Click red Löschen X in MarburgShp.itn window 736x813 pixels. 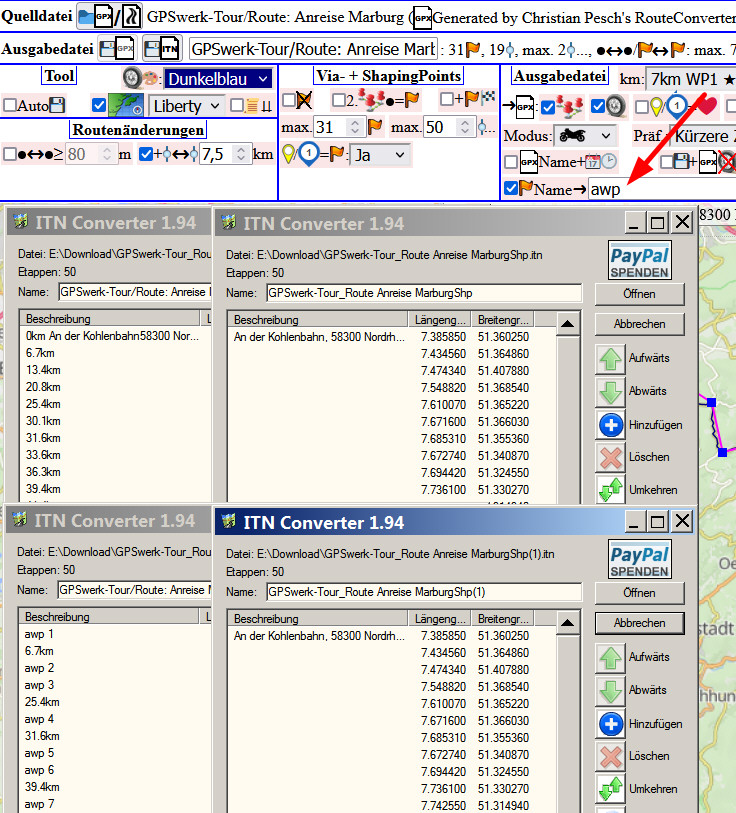[610, 457]
